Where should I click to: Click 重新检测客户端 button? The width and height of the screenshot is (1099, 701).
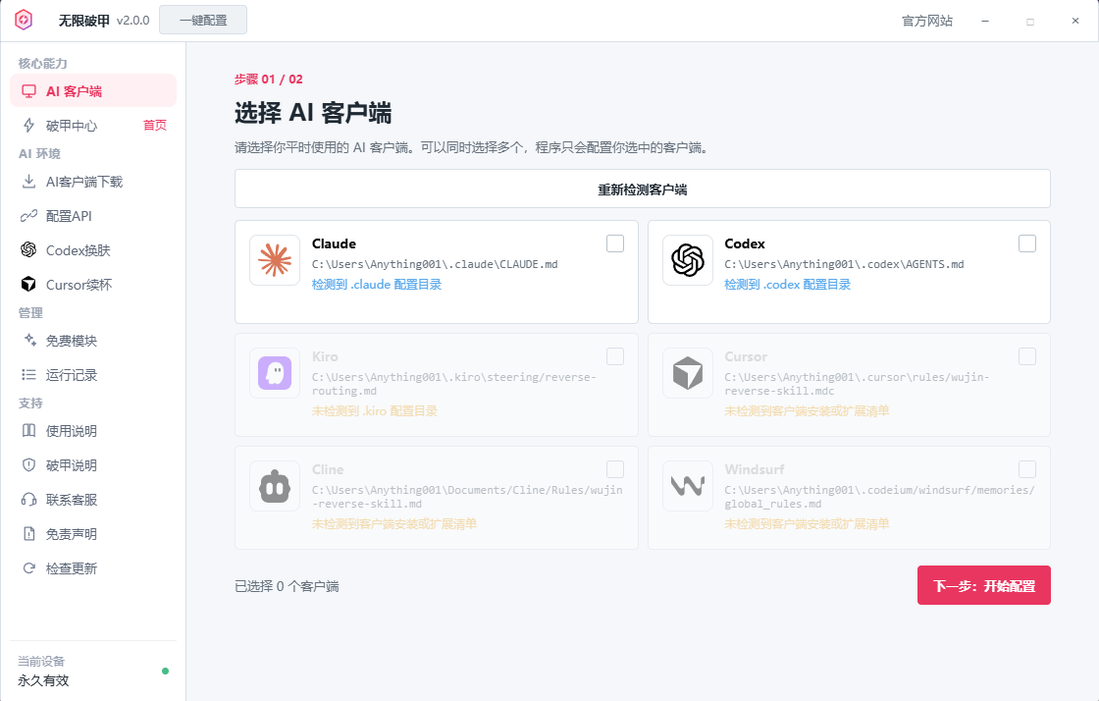[642, 189]
